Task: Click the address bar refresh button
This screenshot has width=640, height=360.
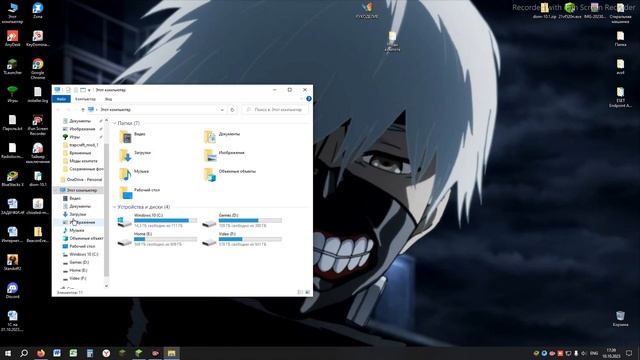Action: tap(232, 110)
